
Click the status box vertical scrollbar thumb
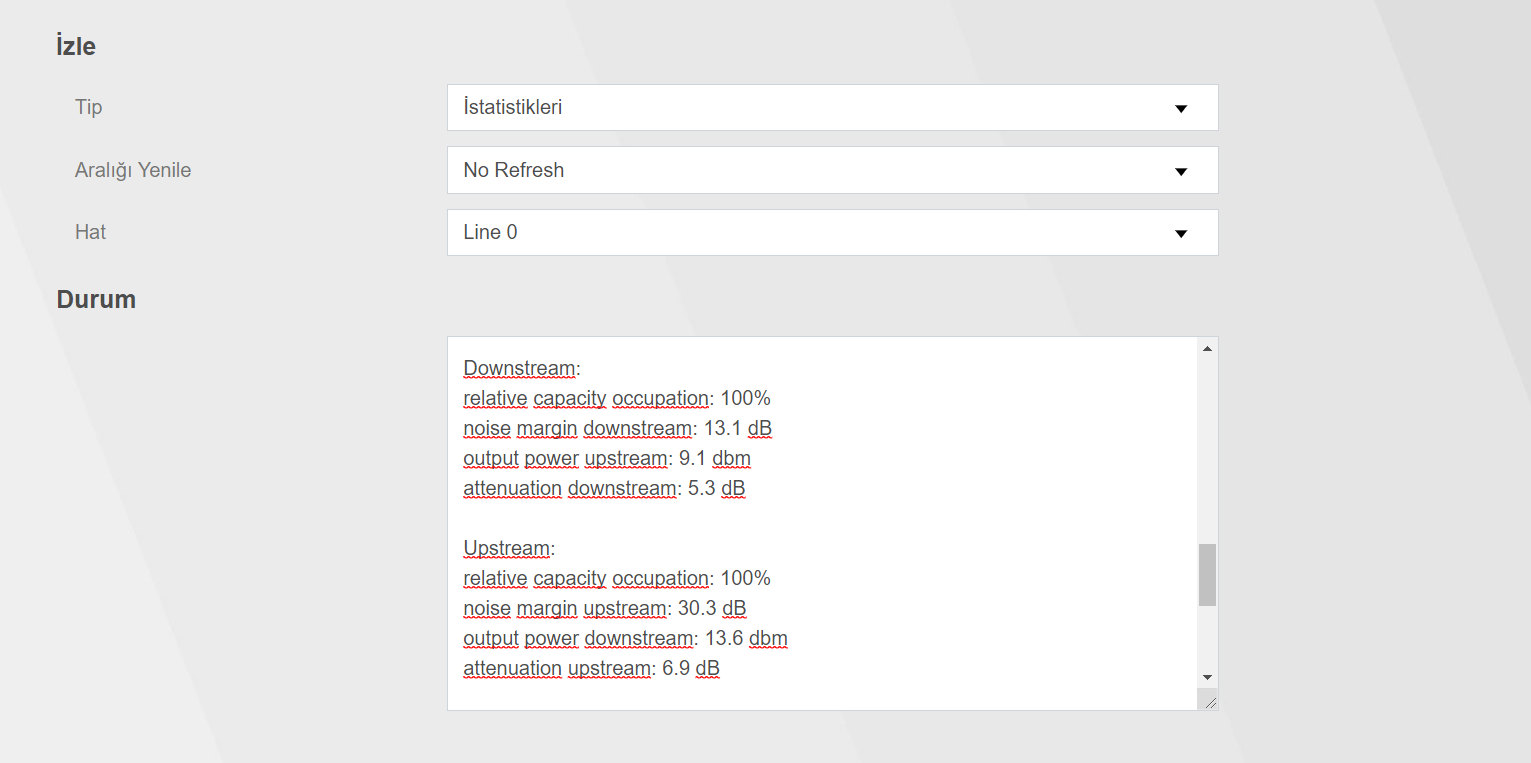pos(1207,575)
